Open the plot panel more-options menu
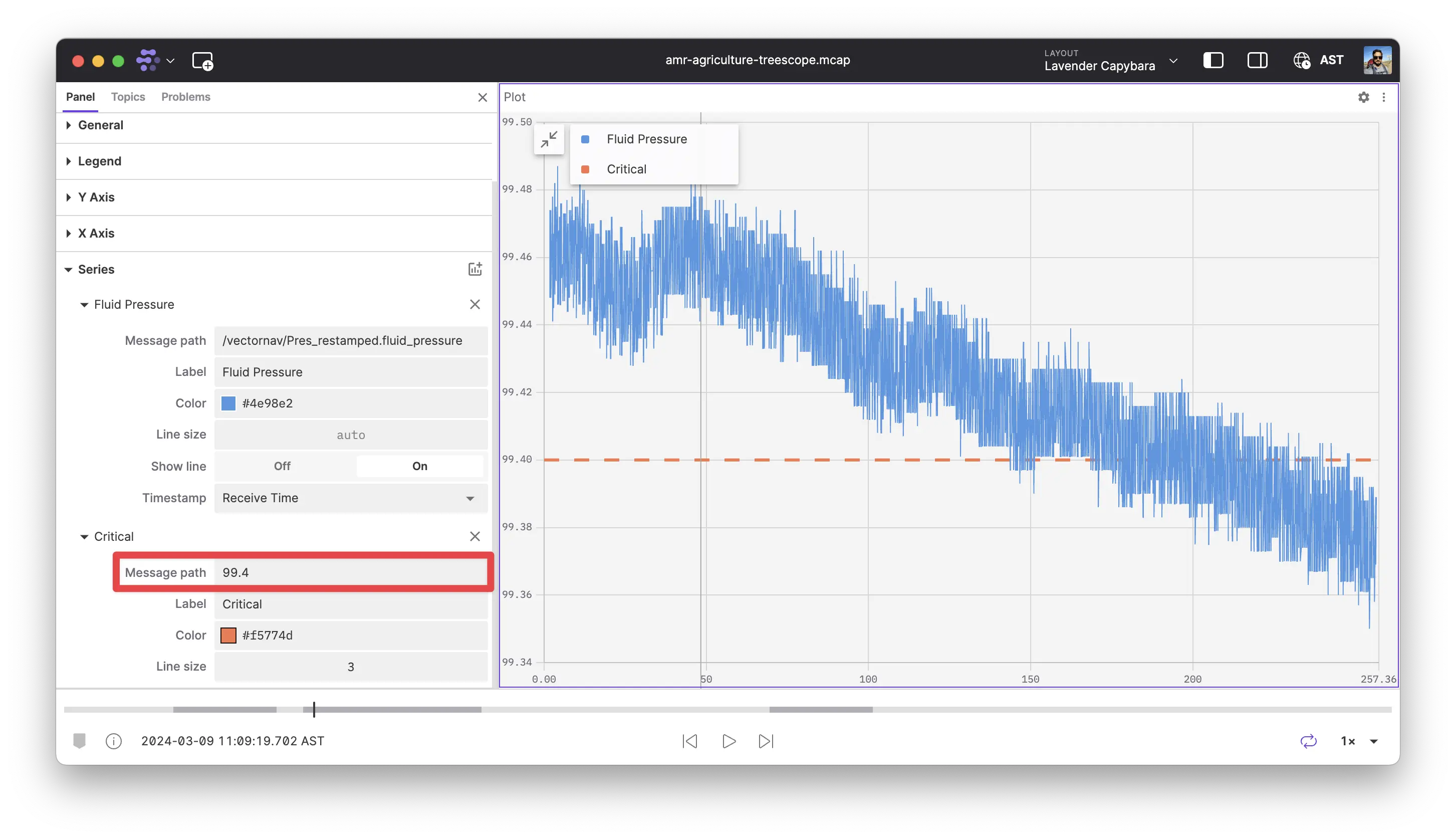Image resolution: width=1456 pixels, height=839 pixels. pos(1384,97)
